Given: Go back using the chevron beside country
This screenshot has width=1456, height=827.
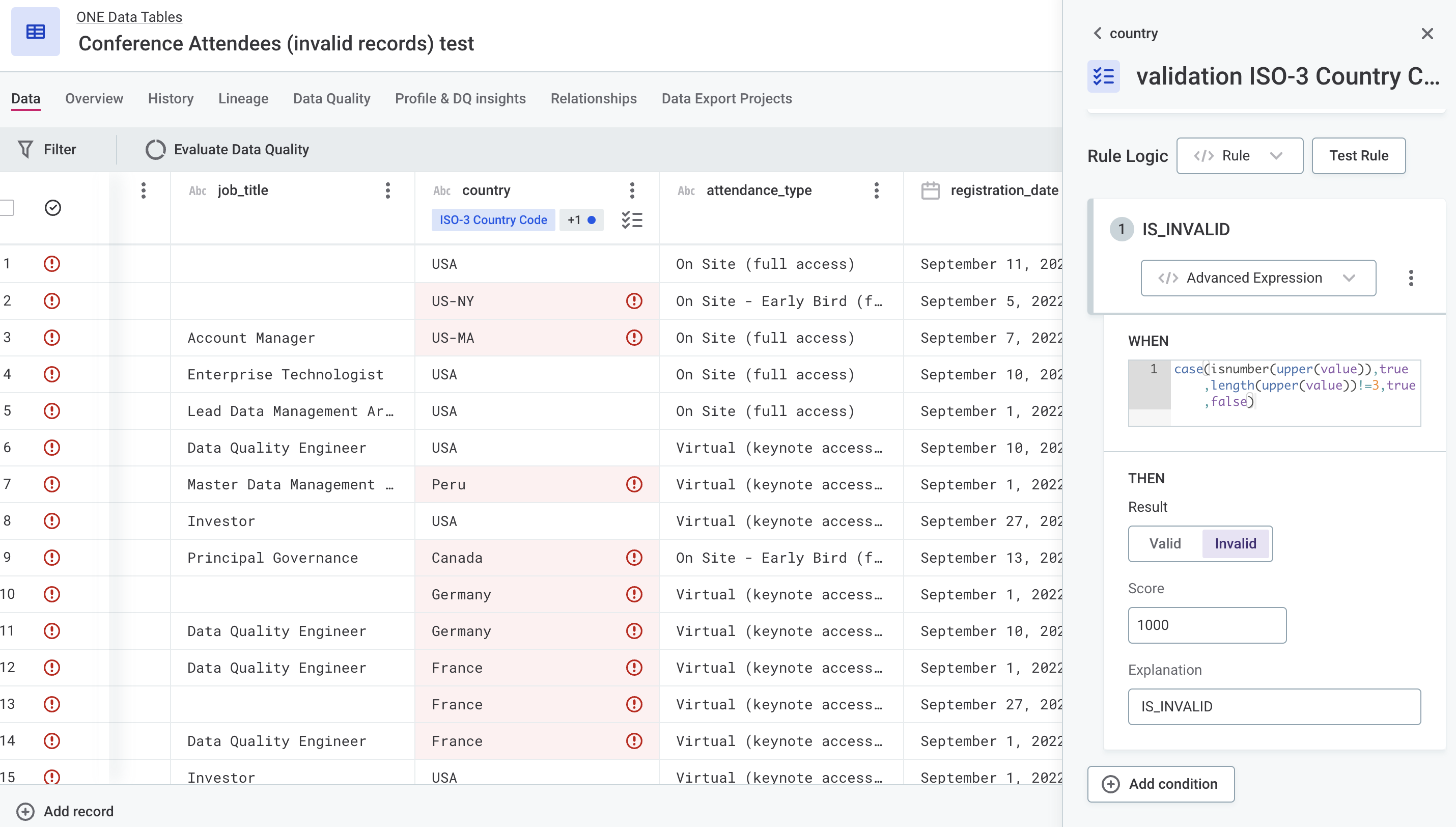Looking at the screenshot, I should (1097, 34).
